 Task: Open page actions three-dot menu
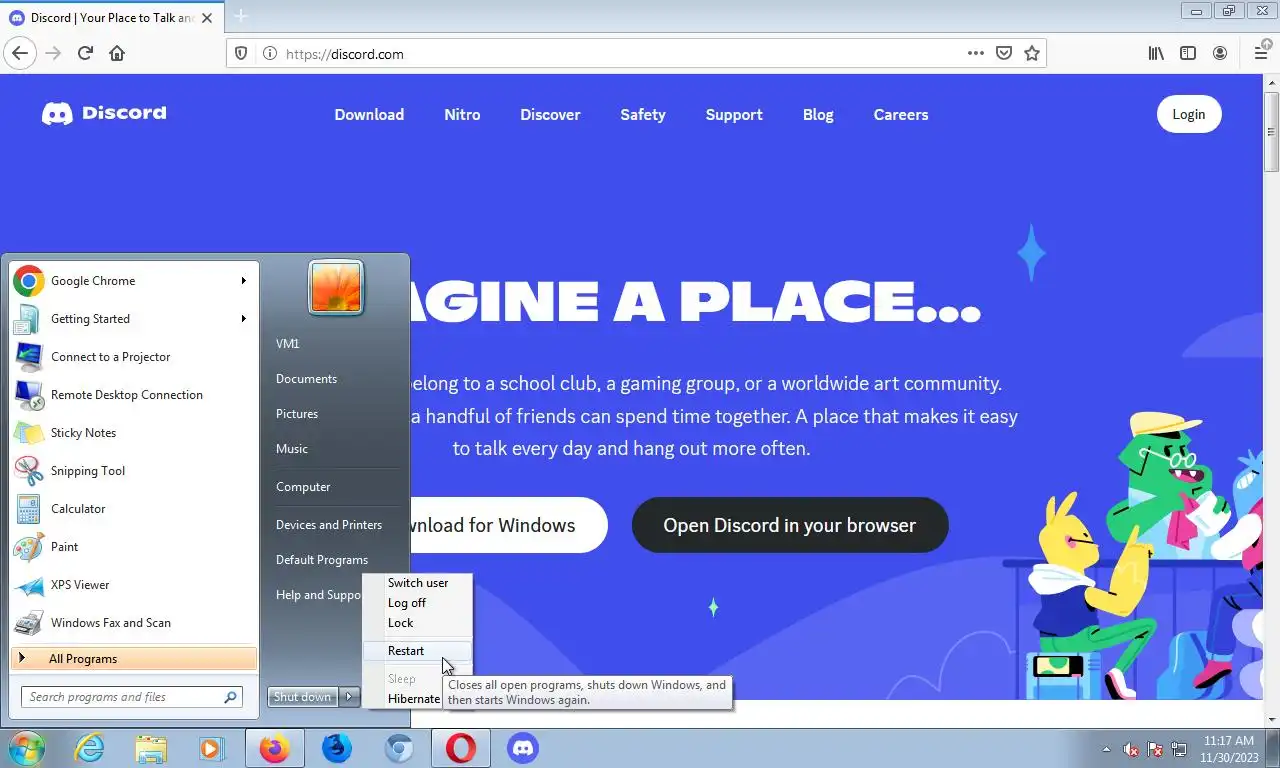tap(976, 53)
